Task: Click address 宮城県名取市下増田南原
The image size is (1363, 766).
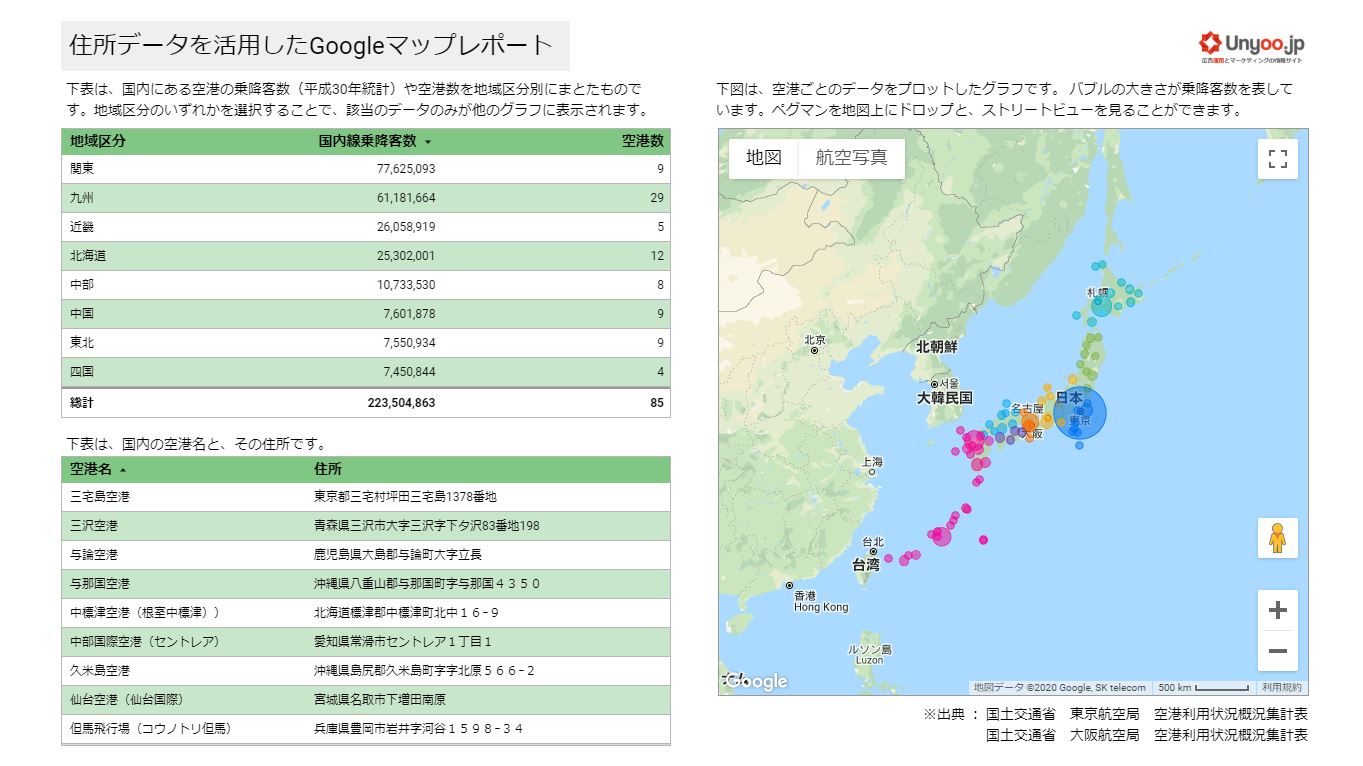Action: click(380, 700)
